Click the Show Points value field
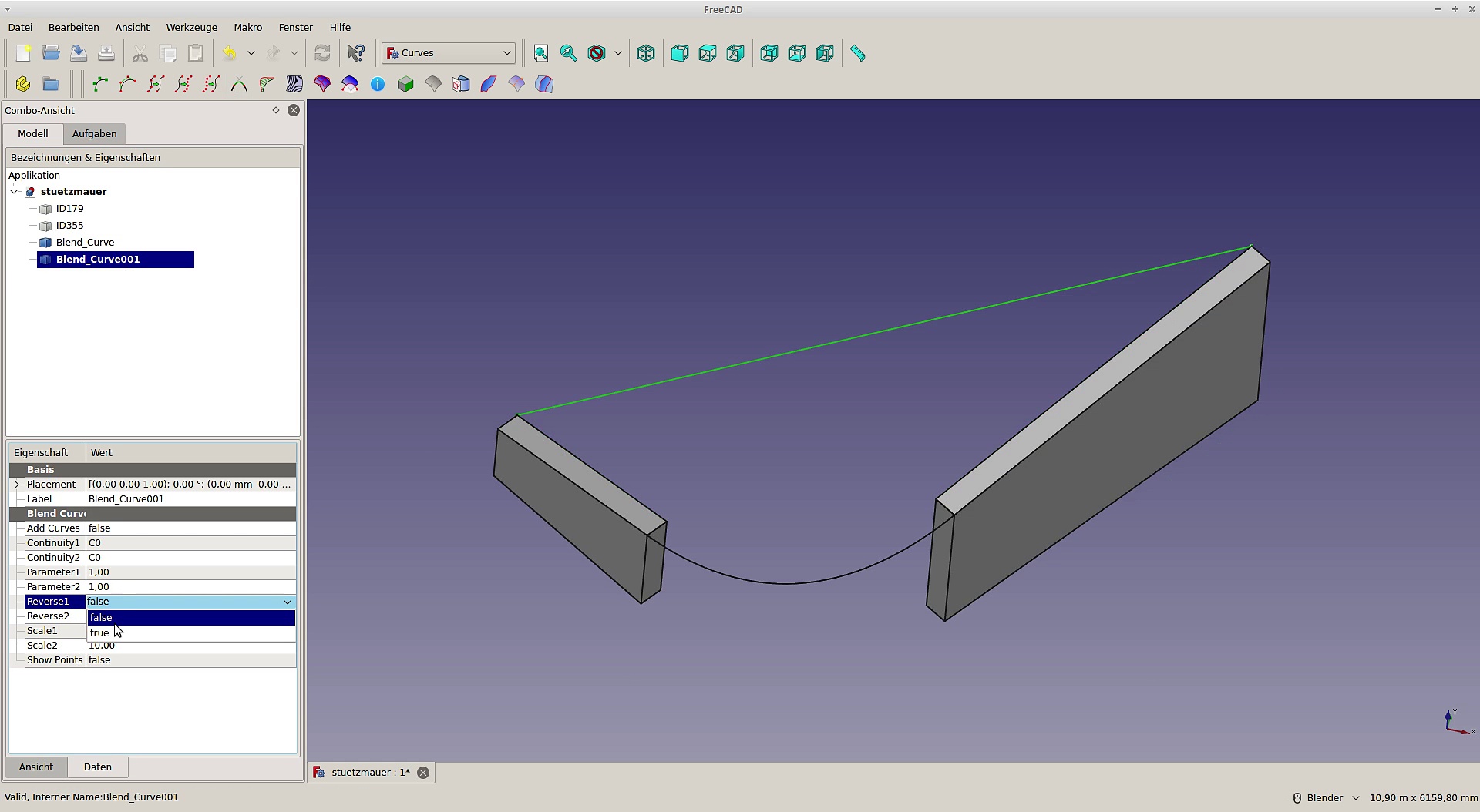This screenshot has height=812, width=1480. click(x=190, y=660)
